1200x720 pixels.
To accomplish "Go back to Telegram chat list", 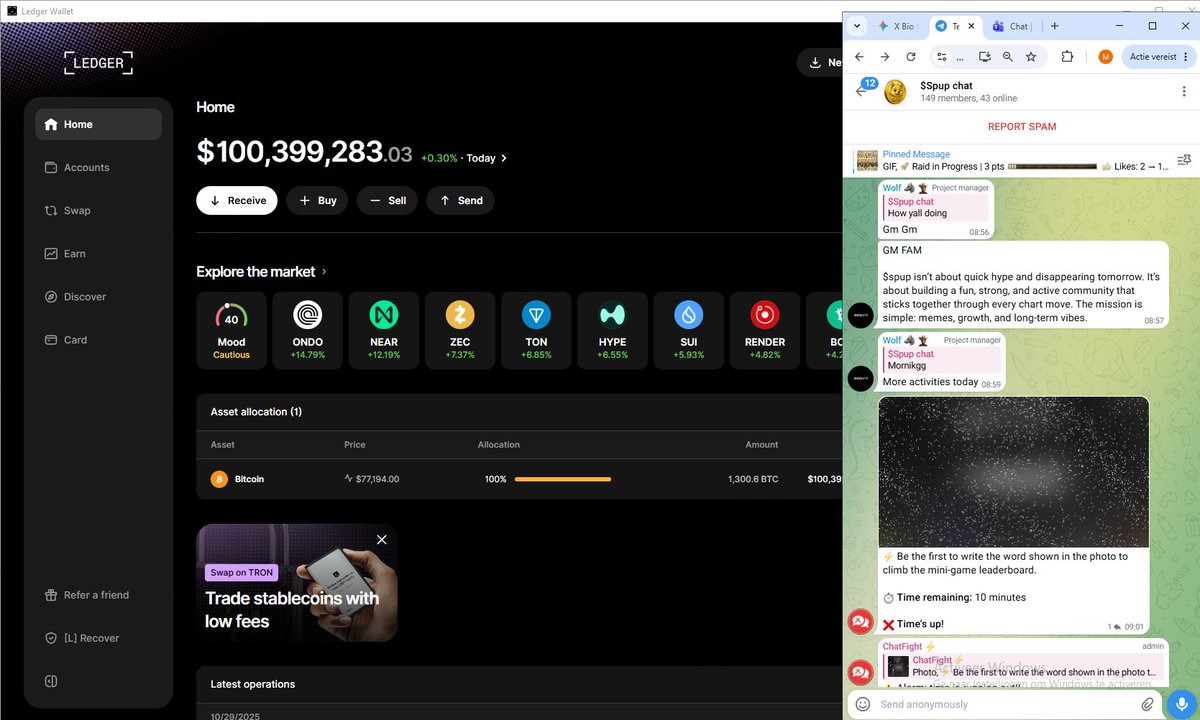I will (x=861, y=91).
